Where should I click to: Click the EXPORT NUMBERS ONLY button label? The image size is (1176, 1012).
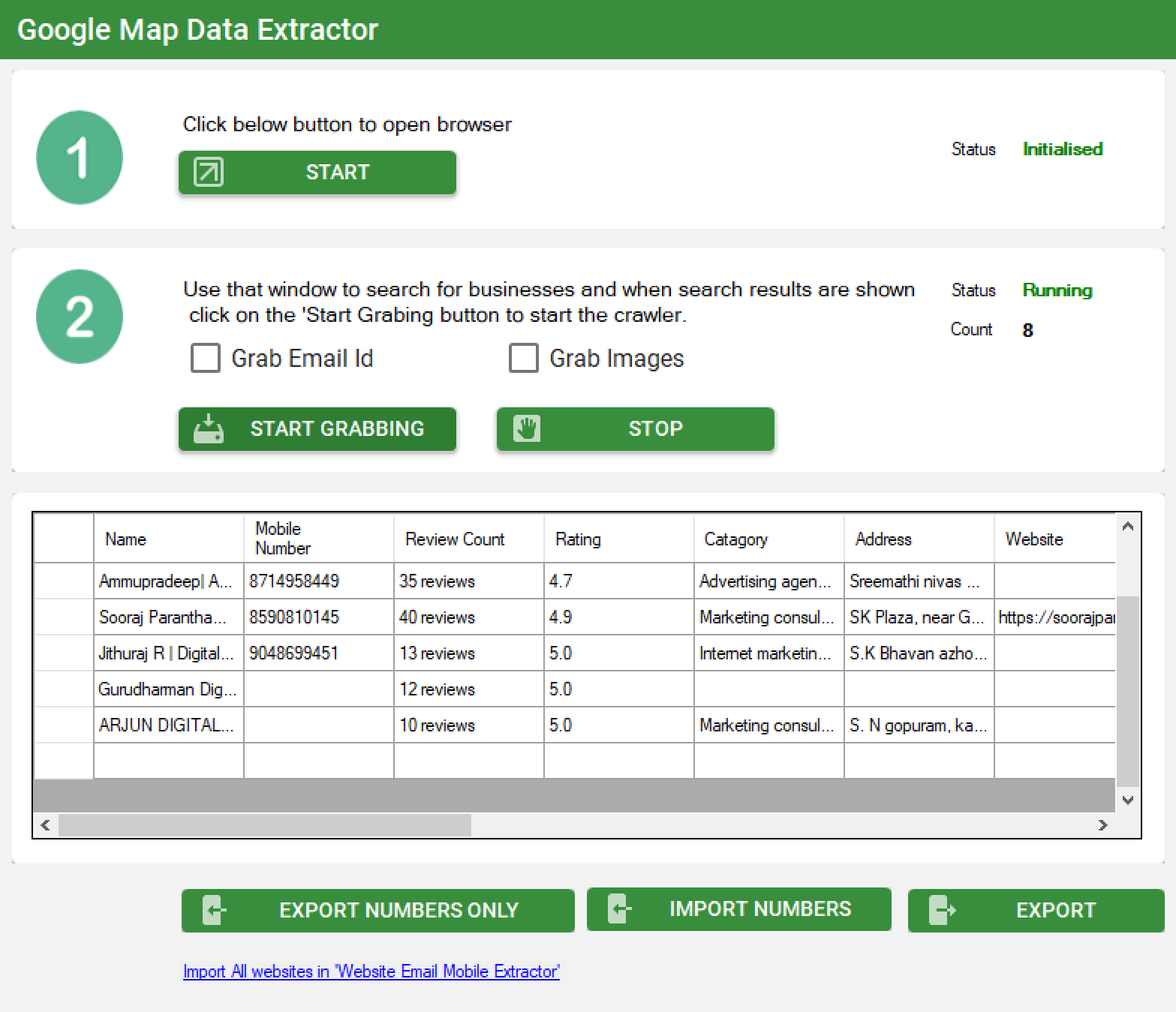[399, 910]
